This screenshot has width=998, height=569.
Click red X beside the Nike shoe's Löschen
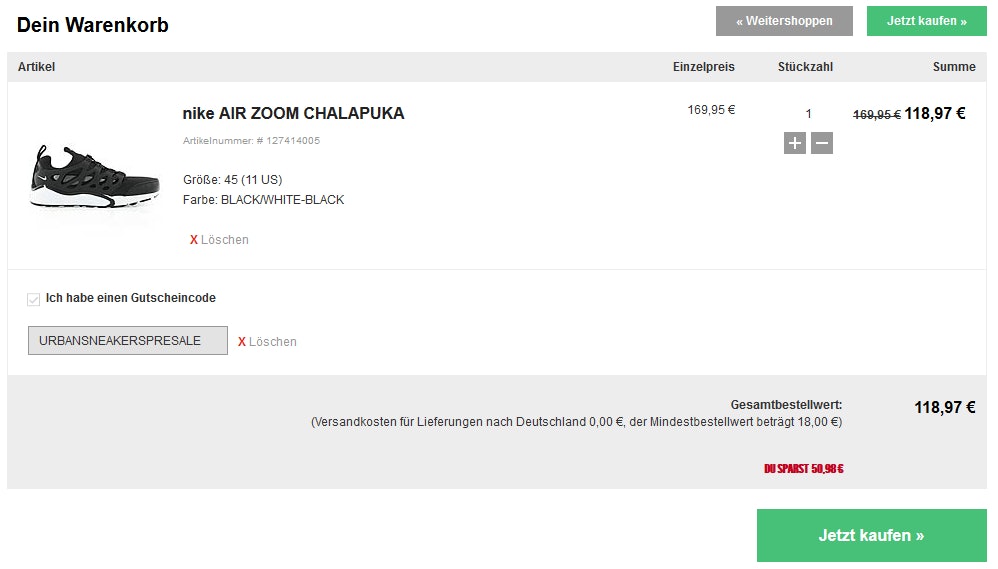click(x=194, y=240)
